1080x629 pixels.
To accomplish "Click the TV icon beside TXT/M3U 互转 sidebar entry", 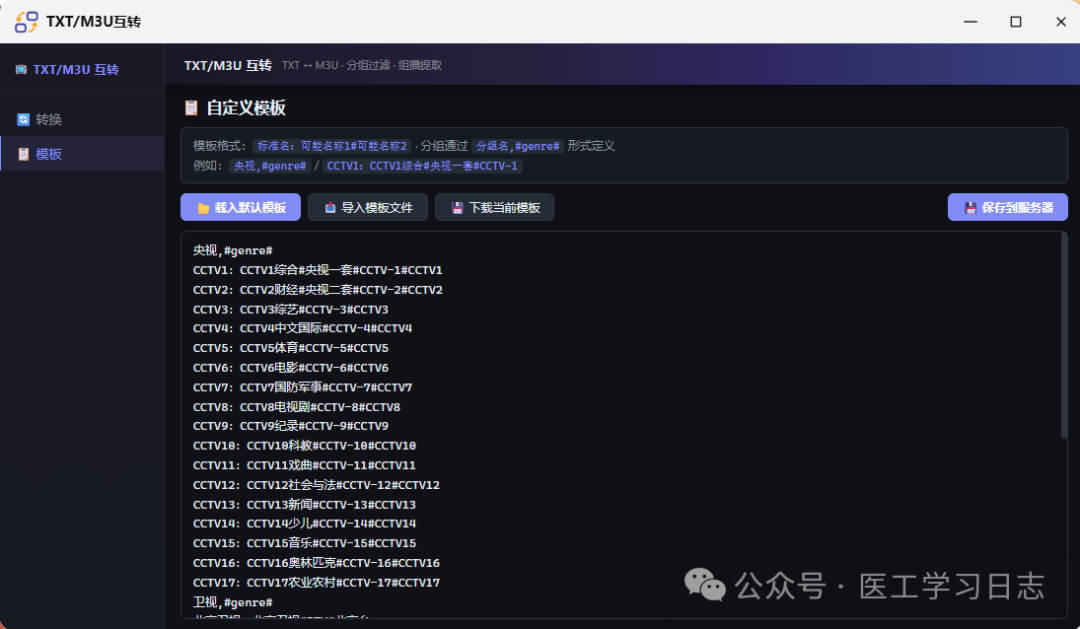I will 20,69.
